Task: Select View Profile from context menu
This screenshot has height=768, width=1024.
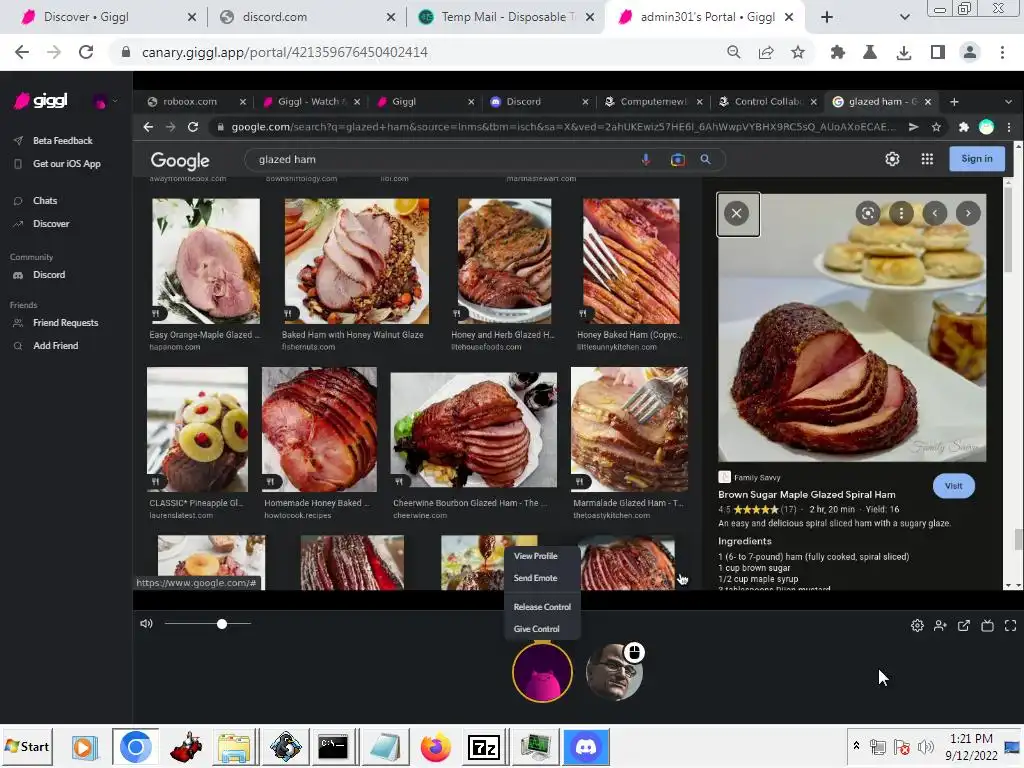Action: [536, 556]
